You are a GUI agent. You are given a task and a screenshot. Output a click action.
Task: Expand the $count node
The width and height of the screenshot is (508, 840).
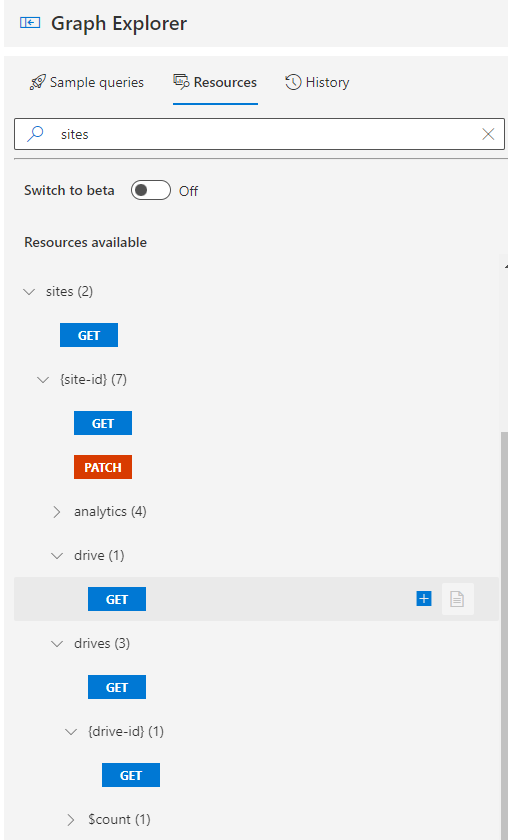(x=71, y=820)
